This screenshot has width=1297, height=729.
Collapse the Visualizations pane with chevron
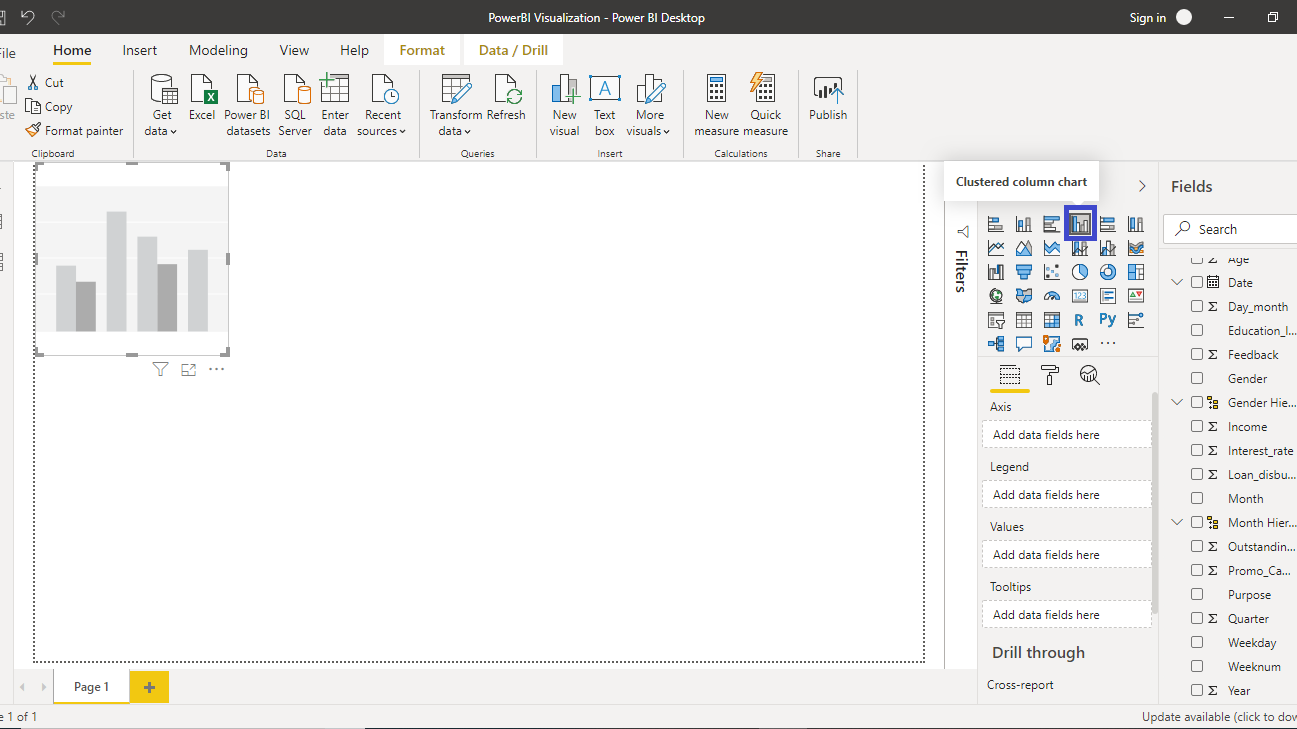click(x=1142, y=186)
